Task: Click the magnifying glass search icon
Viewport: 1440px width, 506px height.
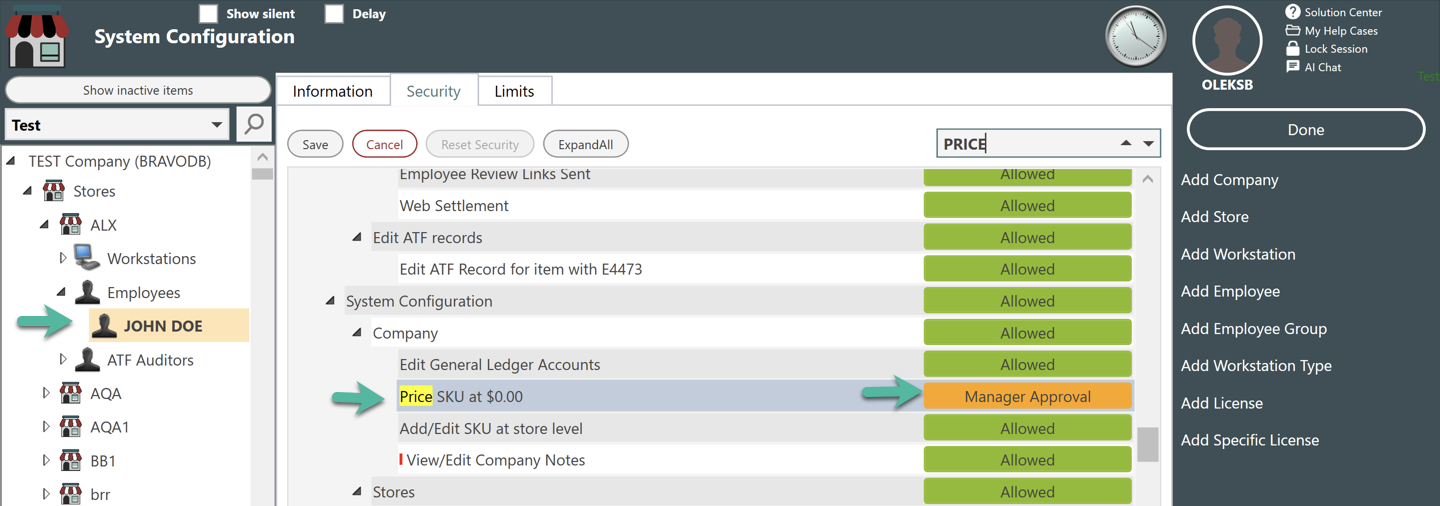Action: coord(254,125)
